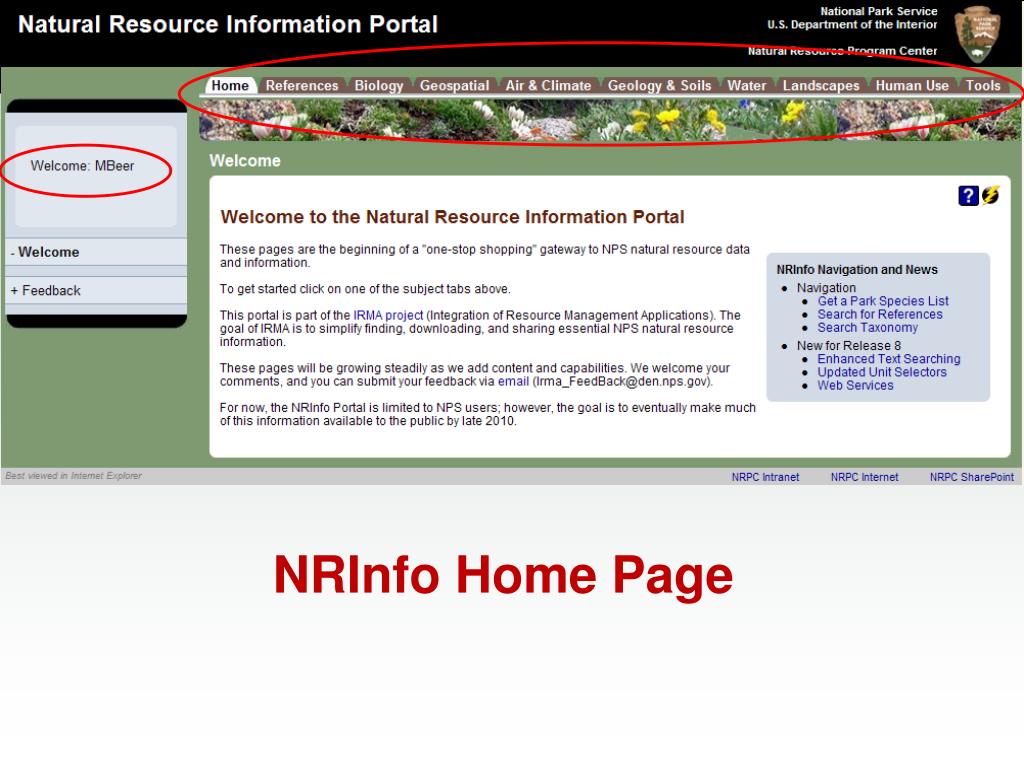Image resolution: width=1024 pixels, height=768 pixels.
Task: Switch to the Human Use tab
Action: [x=912, y=86]
